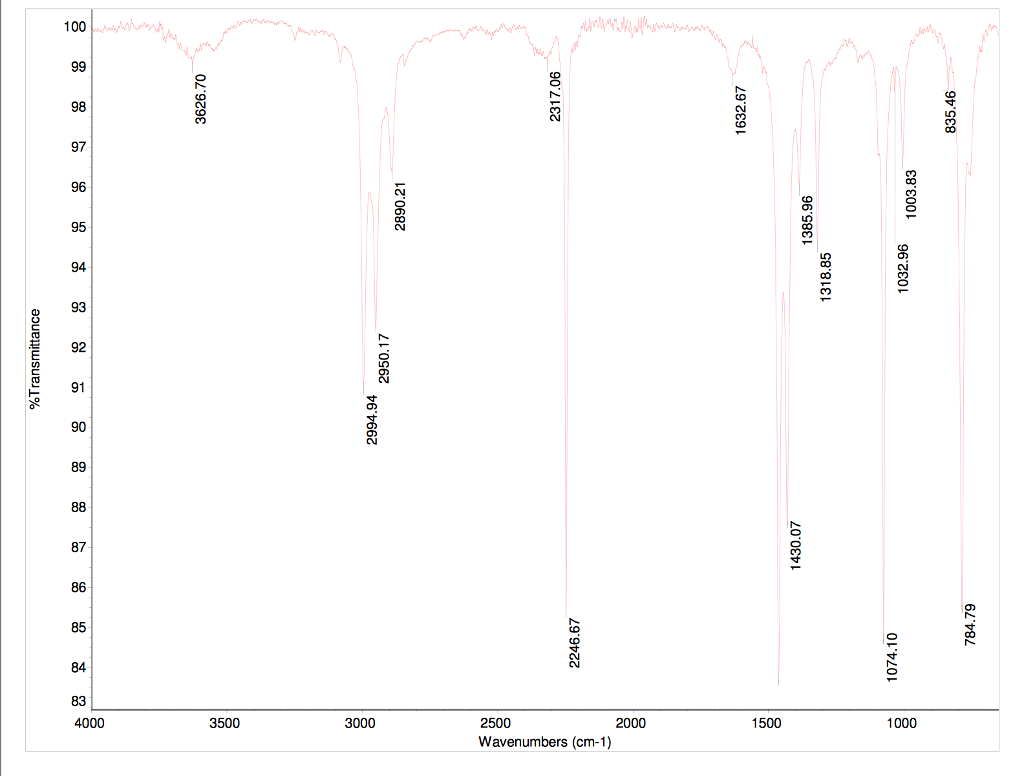Image resolution: width=1024 pixels, height=776 pixels.
Task: Select the 1074.10 peak label
Action: click(890, 656)
